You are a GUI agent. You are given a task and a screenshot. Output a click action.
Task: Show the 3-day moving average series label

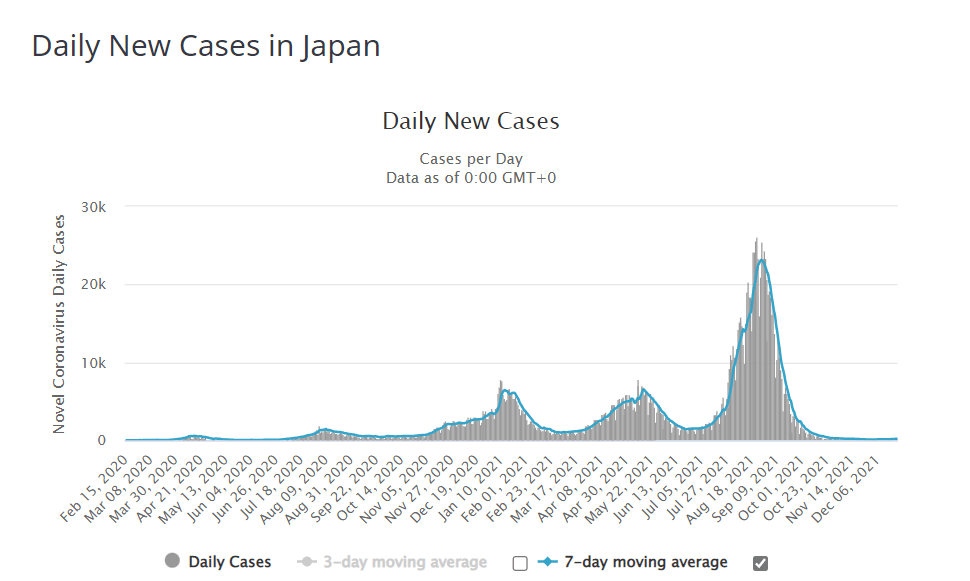click(404, 562)
